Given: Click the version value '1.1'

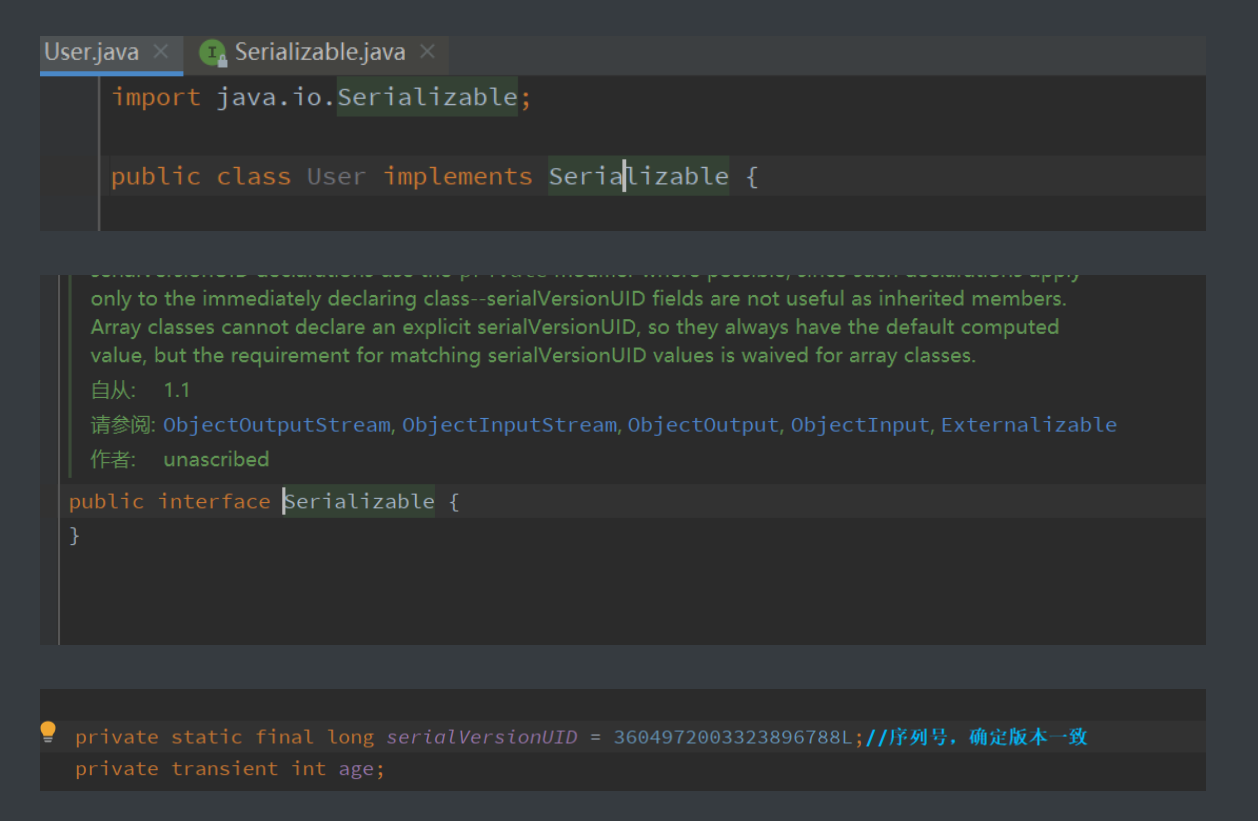Looking at the screenshot, I should coord(177,390).
